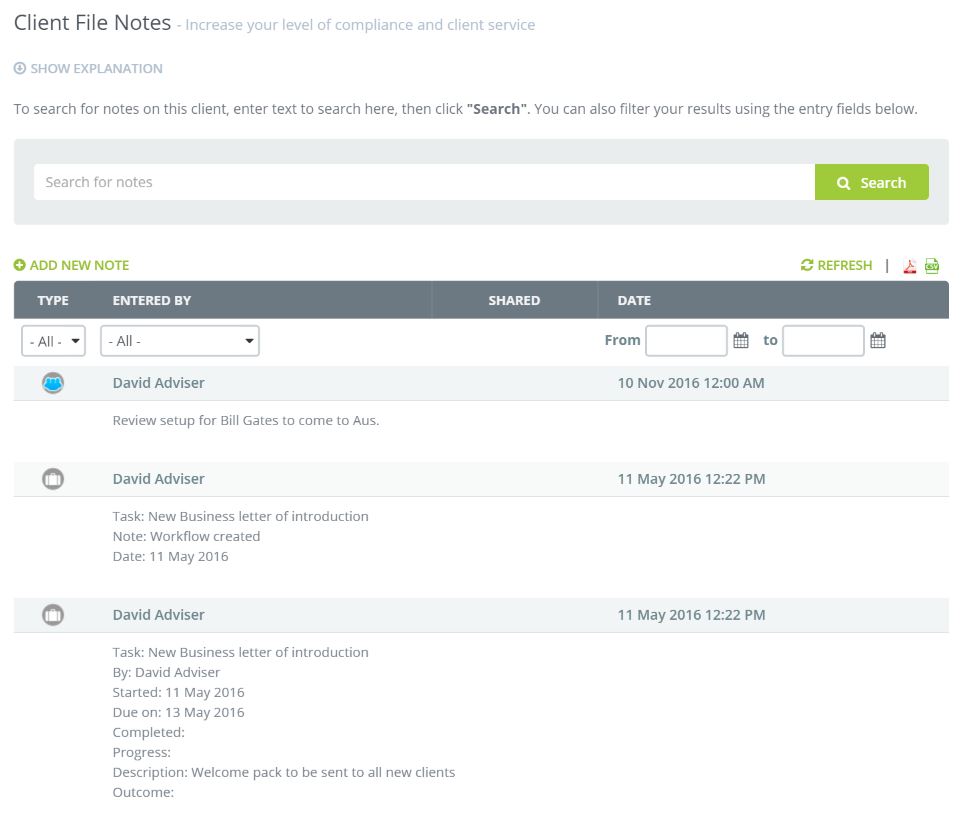Open the to date calendar picker

pos(878,341)
